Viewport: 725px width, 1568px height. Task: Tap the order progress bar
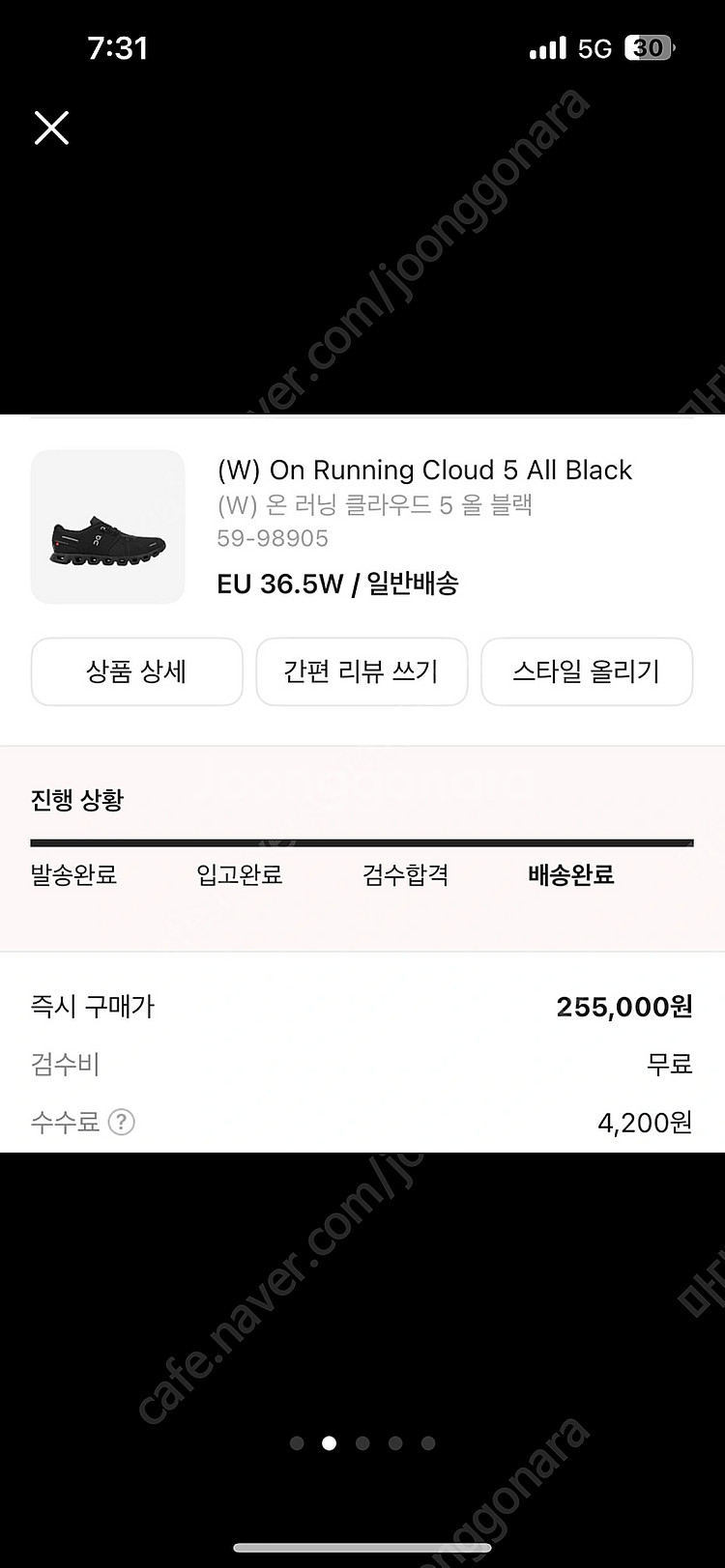click(362, 843)
